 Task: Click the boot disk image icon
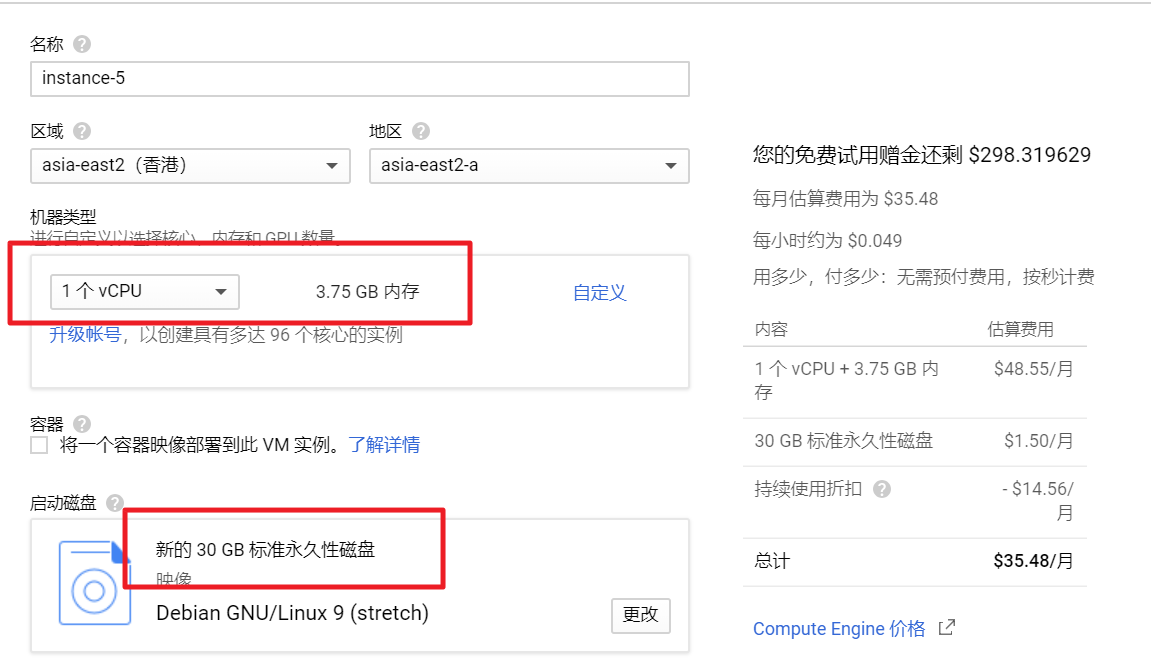coord(94,583)
